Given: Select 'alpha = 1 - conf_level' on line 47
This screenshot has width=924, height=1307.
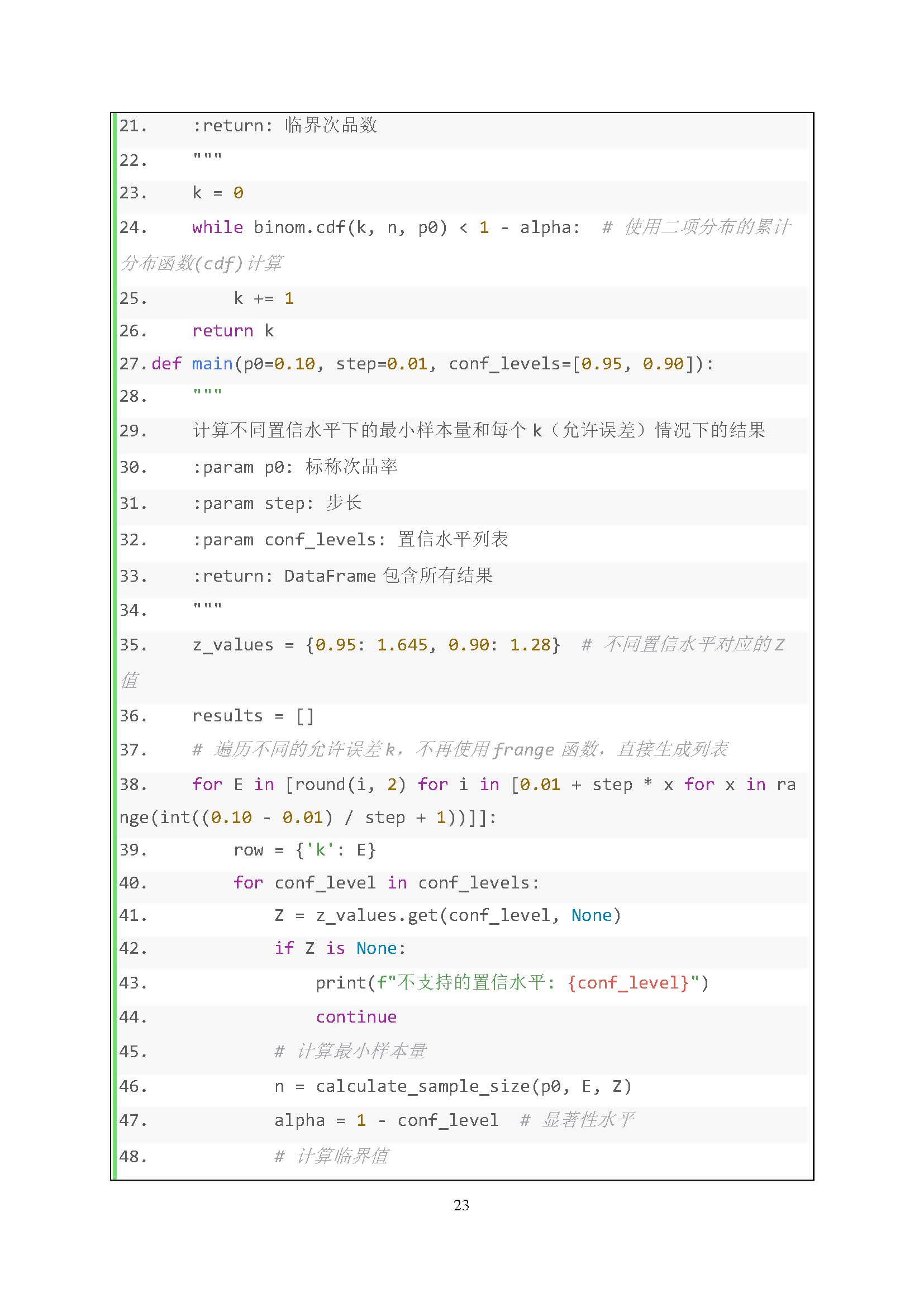Looking at the screenshot, I should coord(387,1121).
